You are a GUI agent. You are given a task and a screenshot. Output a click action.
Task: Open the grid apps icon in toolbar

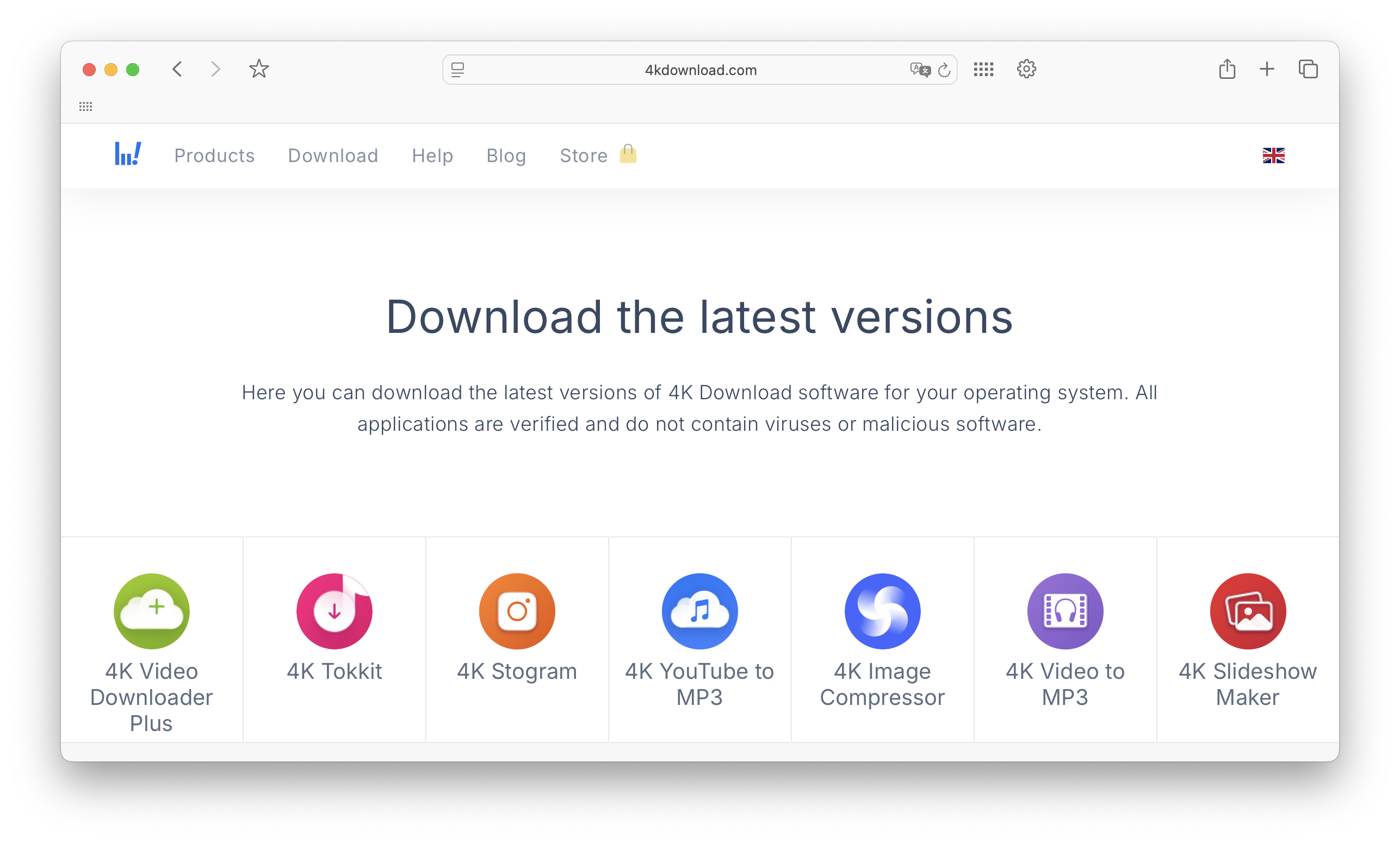point(983,69)
